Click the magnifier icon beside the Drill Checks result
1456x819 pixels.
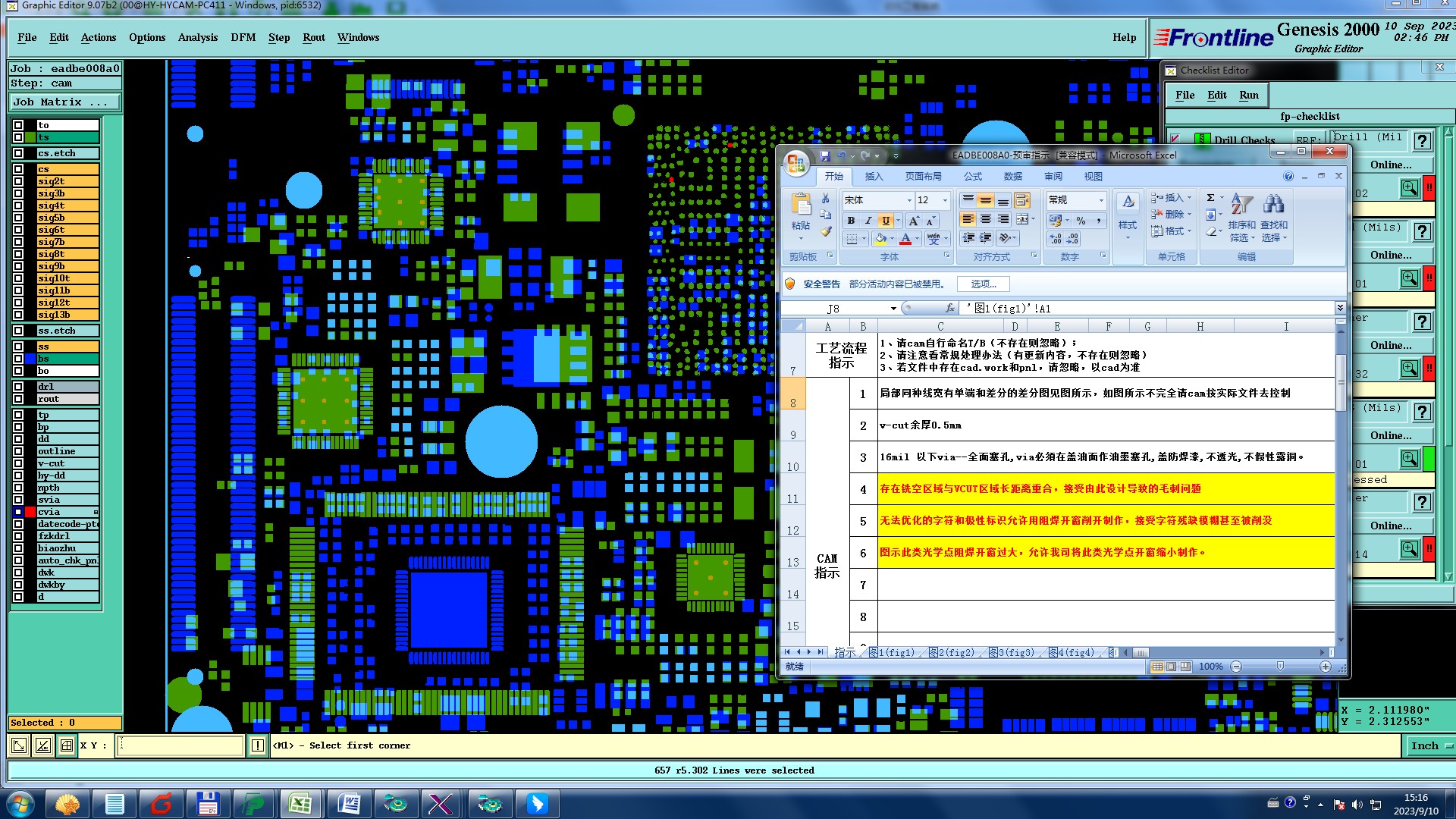tap(1409, 188)
